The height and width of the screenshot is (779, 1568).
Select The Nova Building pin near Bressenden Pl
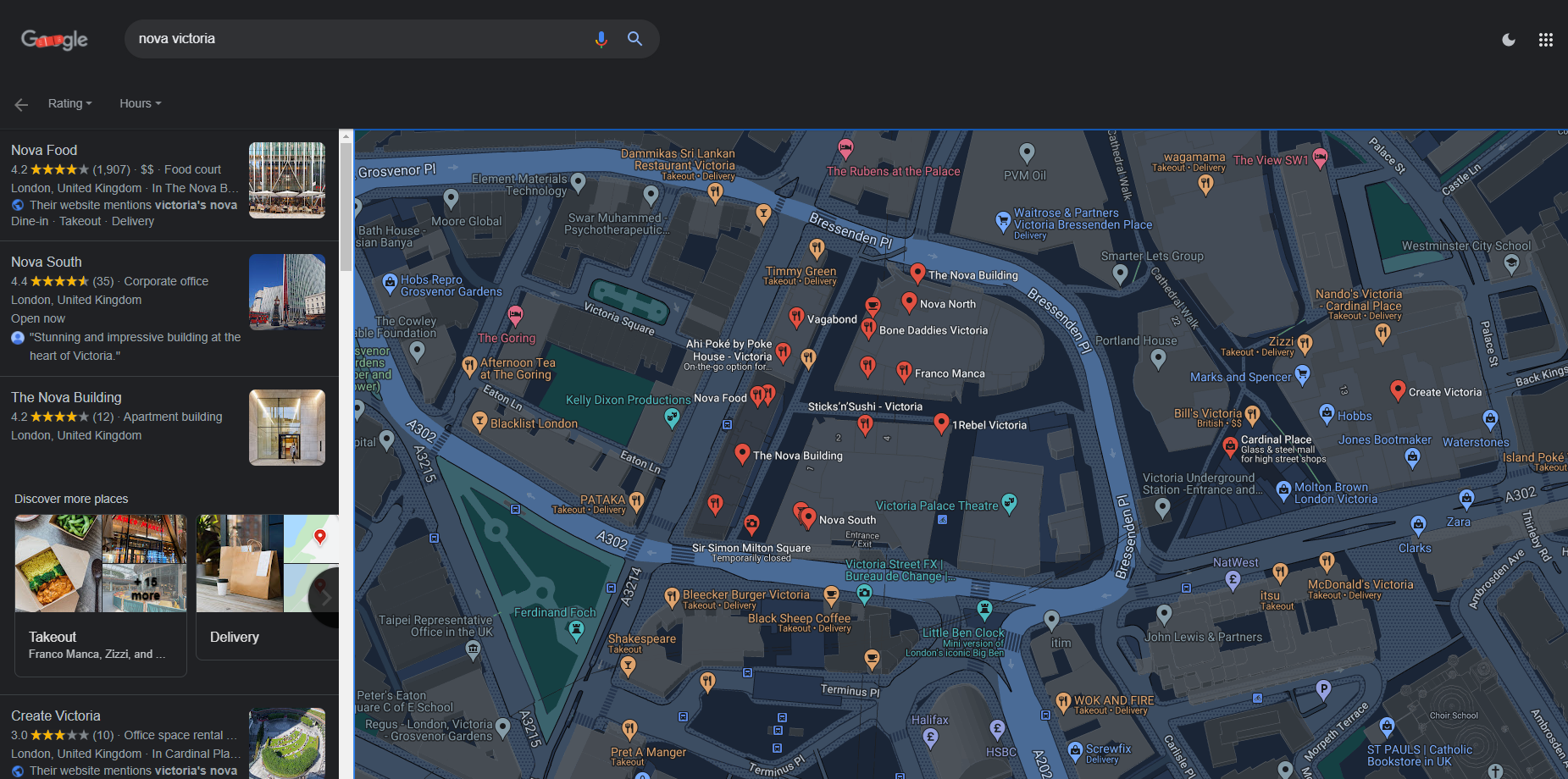(x=917, y=273)
